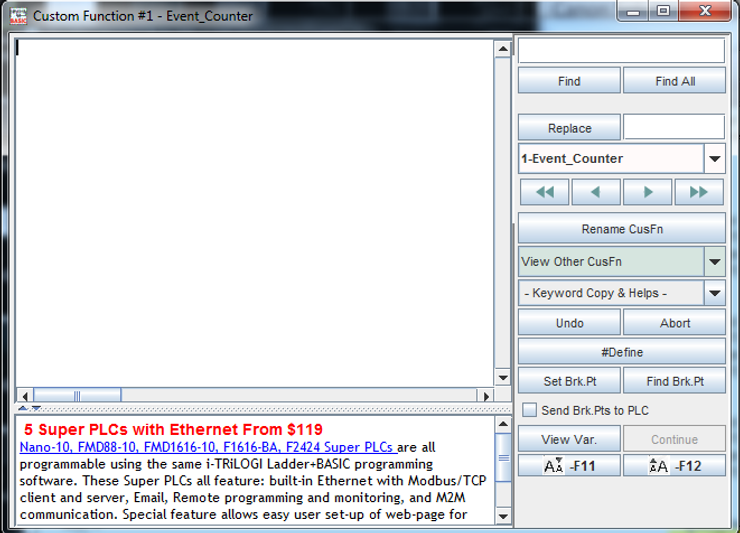Click the Find All button

click(x=674, y=81)
